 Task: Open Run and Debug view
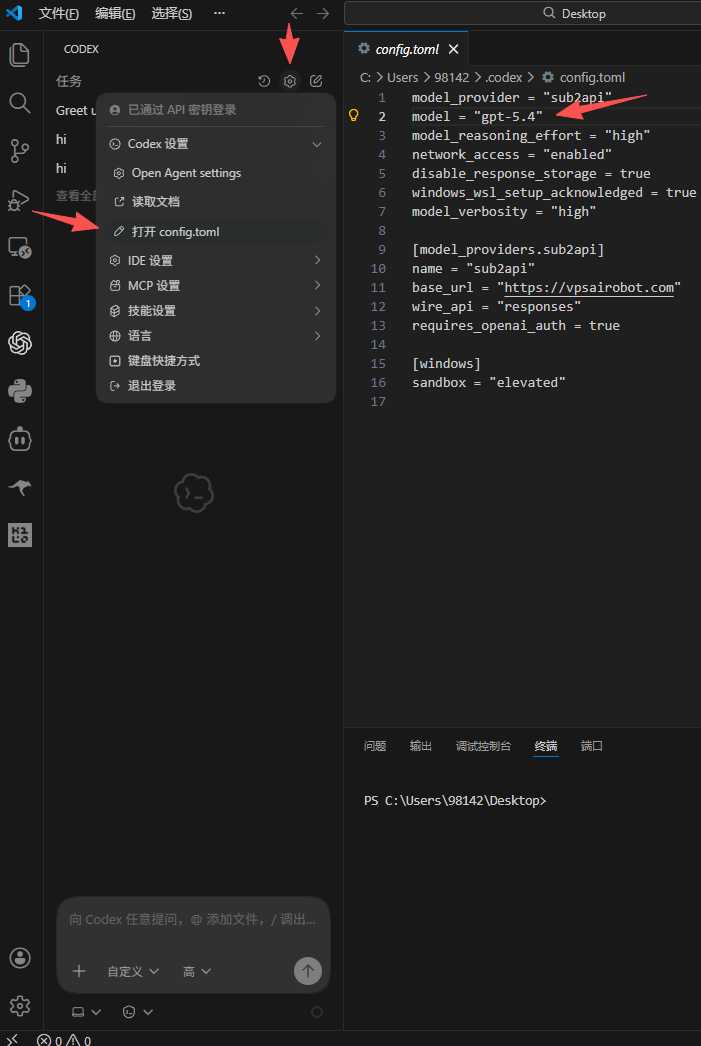click(x=20, y=199)
